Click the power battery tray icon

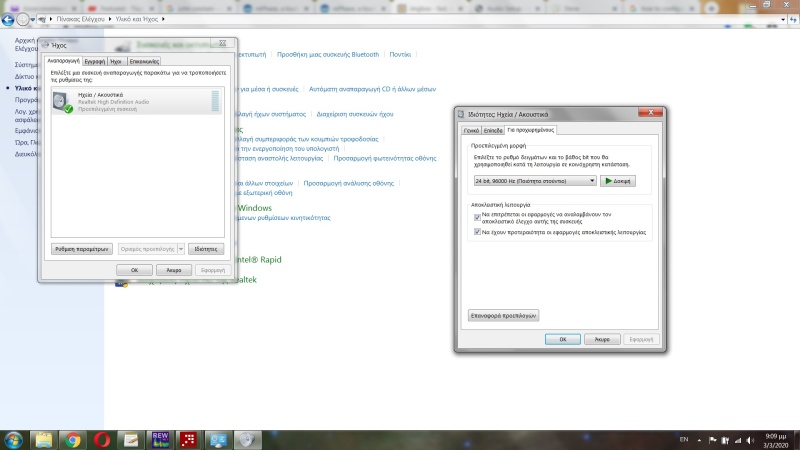click(x=725, y=440)
